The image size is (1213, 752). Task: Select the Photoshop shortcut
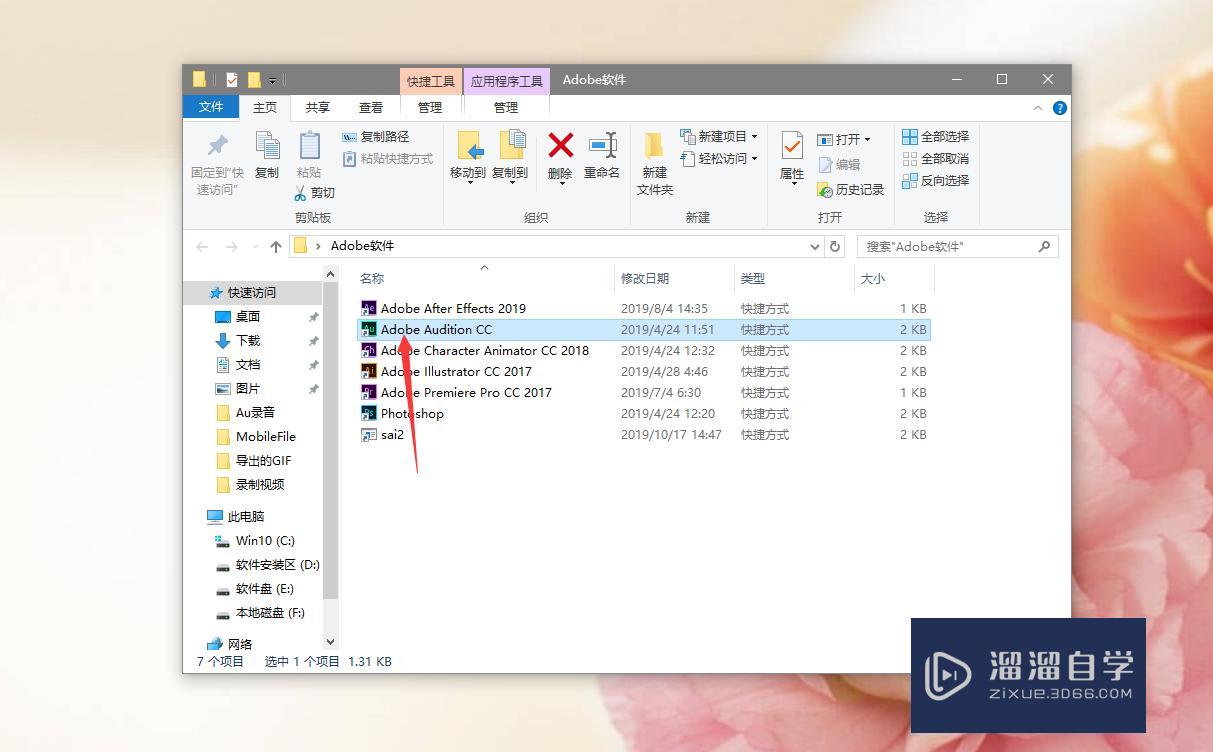(645, 413)
